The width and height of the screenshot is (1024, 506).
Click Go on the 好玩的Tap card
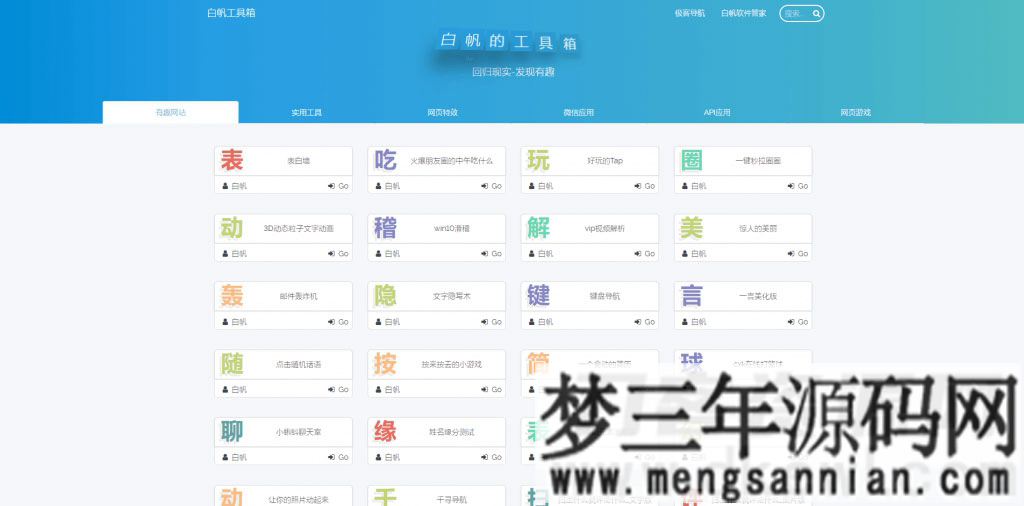[x=645, y=186]
